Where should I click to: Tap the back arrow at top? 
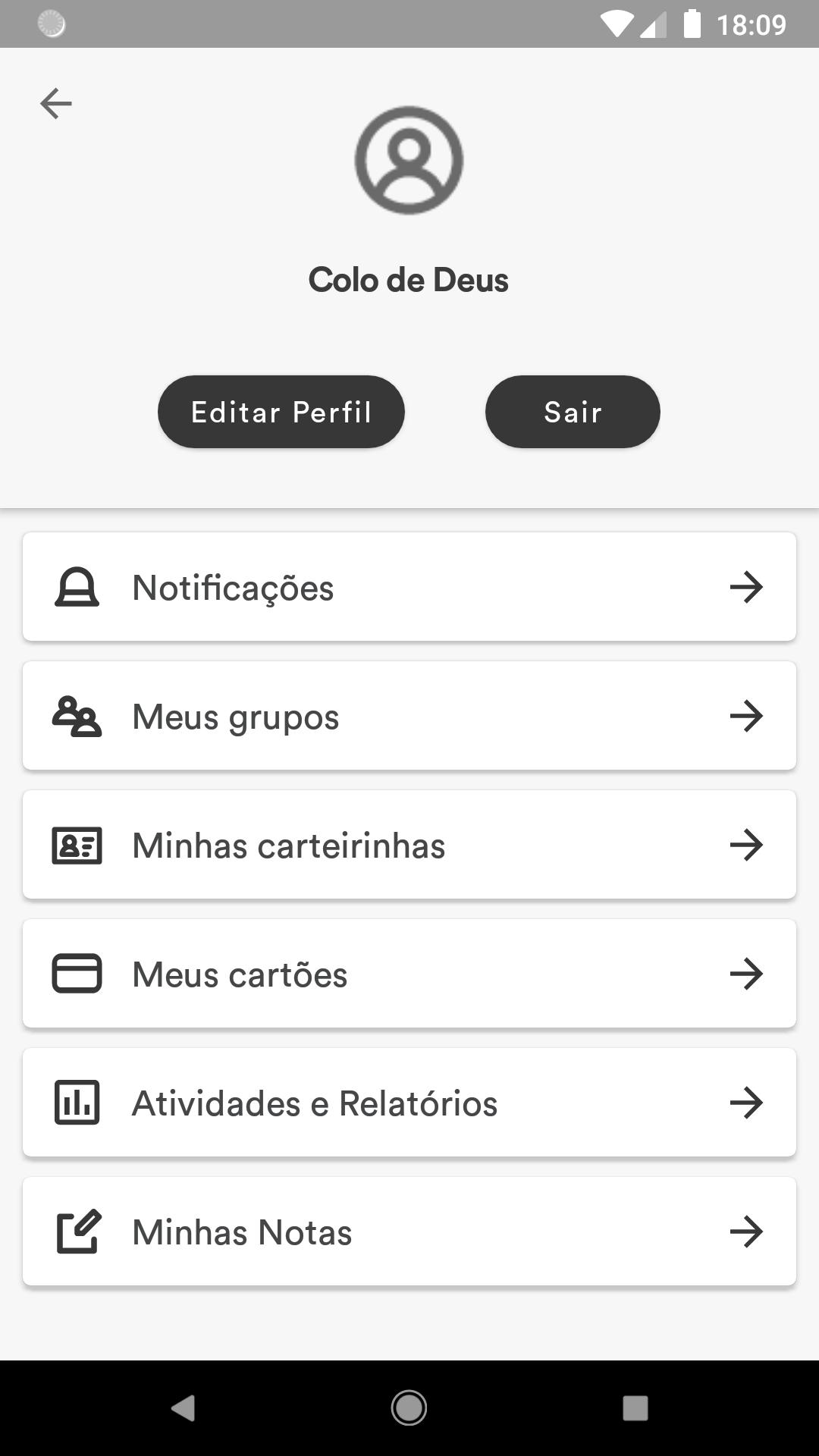[x=56, y=103]
